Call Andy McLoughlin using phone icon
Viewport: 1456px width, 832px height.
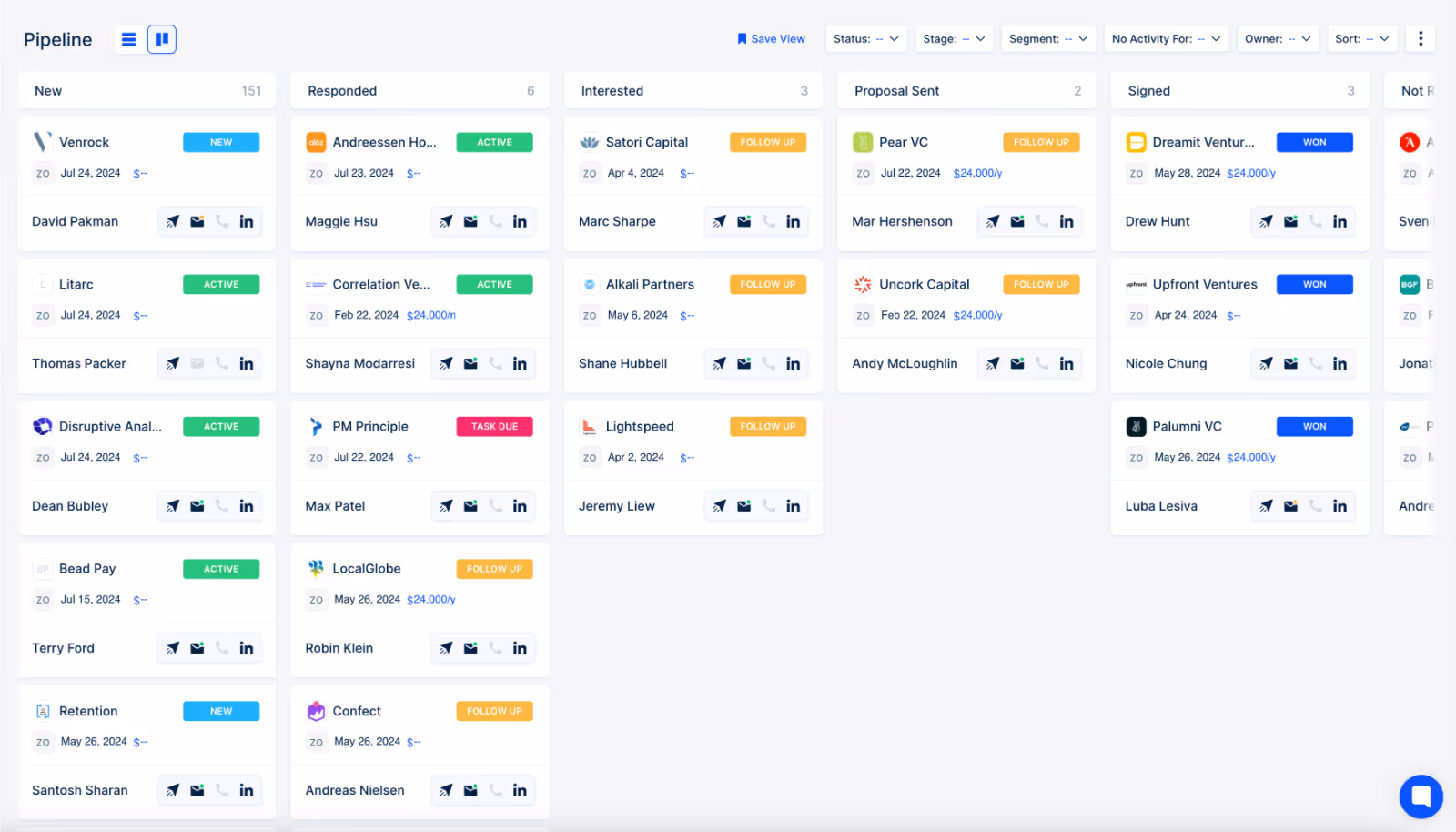click(1042, 363)
